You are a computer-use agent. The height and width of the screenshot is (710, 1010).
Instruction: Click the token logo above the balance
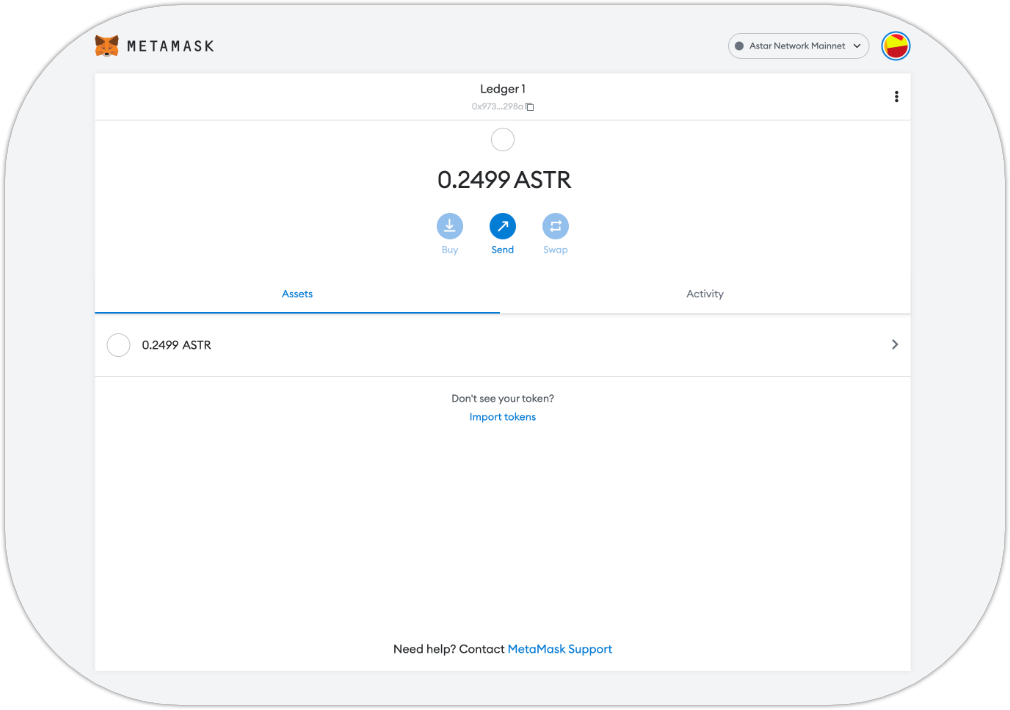502,140
